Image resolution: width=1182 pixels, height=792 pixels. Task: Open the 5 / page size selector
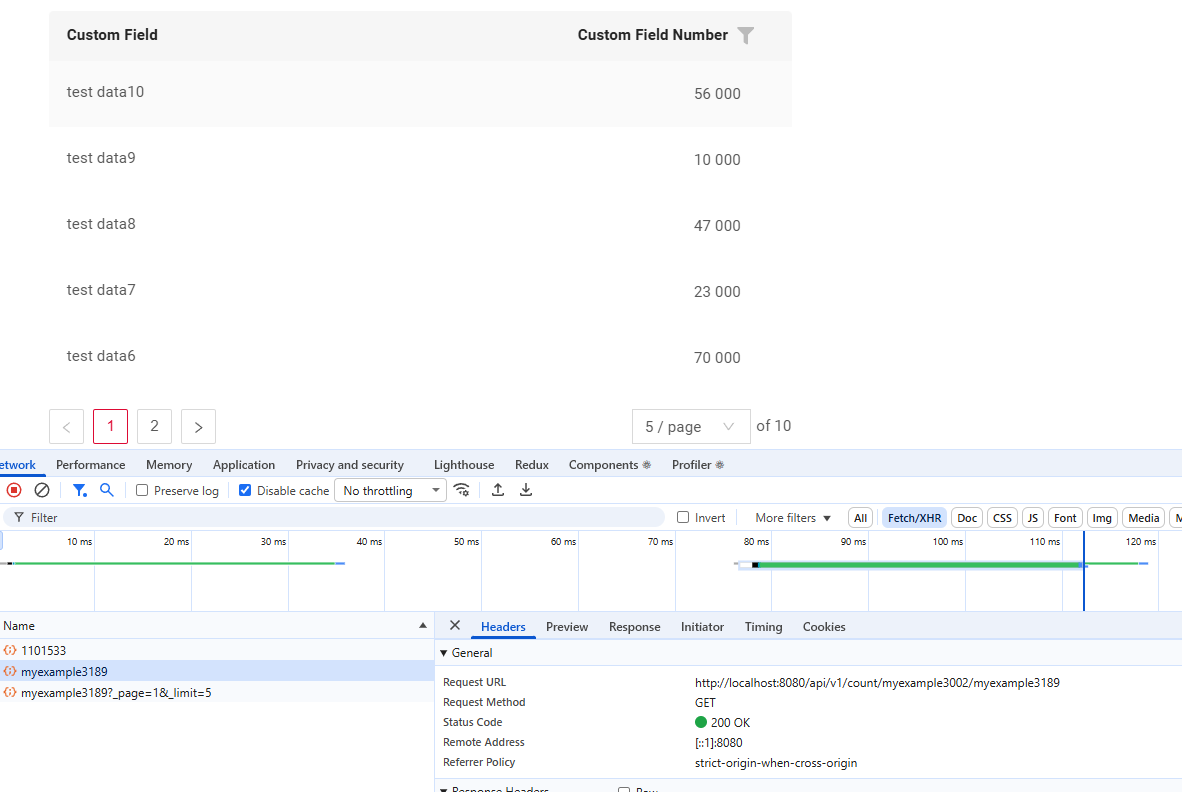tap(690, 427)
